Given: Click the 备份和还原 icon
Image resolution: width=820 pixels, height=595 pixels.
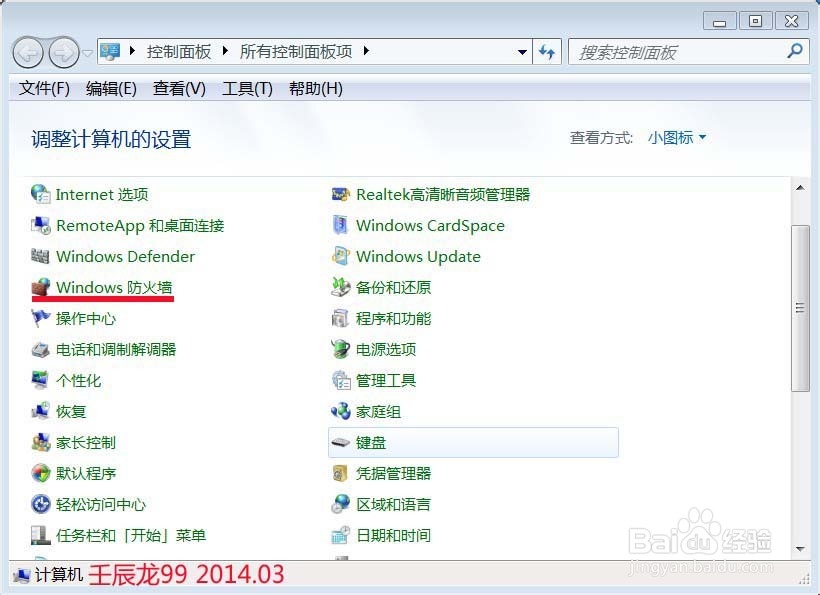Looking at the screenshot, I should click(340, 287).
